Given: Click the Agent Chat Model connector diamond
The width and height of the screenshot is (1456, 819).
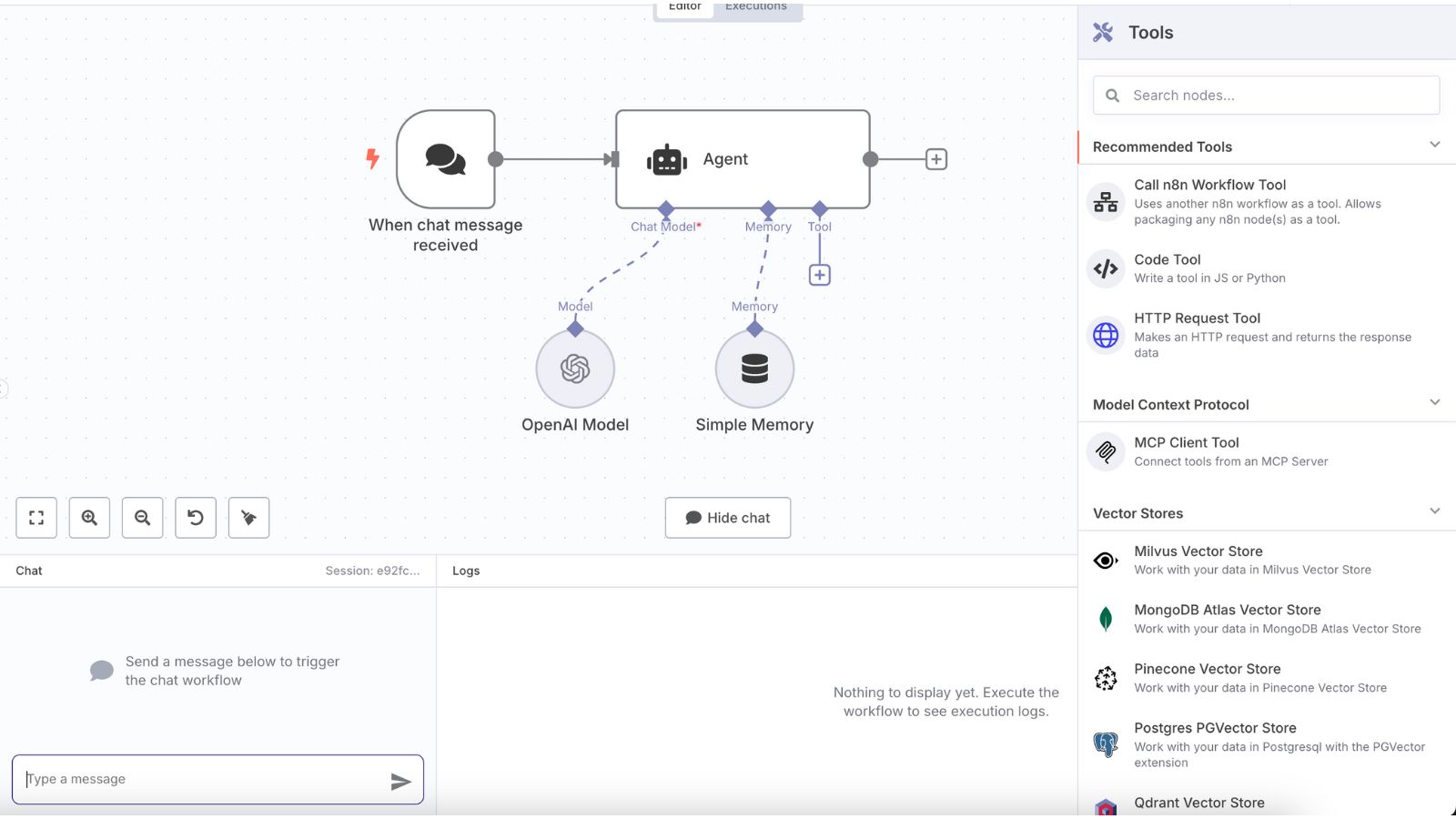Looking at the screenshot, I should [x=666, y=209].
